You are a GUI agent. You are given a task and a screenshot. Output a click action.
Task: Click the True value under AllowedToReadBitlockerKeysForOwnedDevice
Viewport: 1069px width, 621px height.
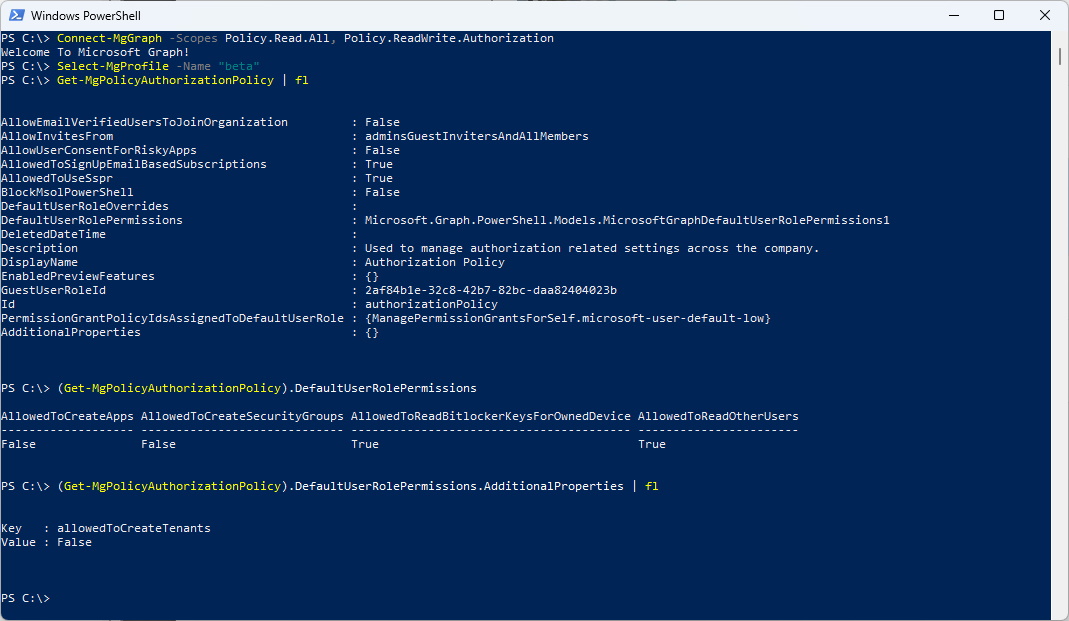(365, 444)
